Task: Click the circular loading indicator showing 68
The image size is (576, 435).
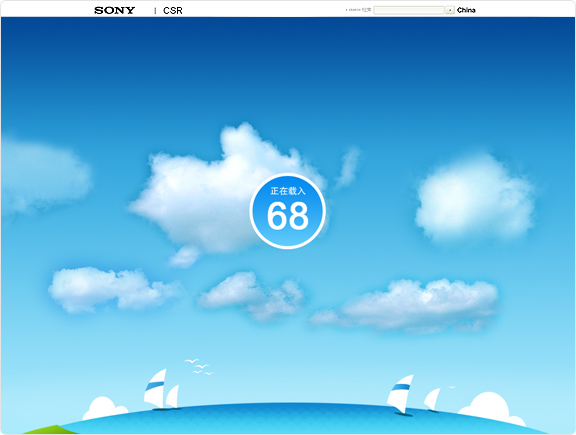Action: pos(288,211)
